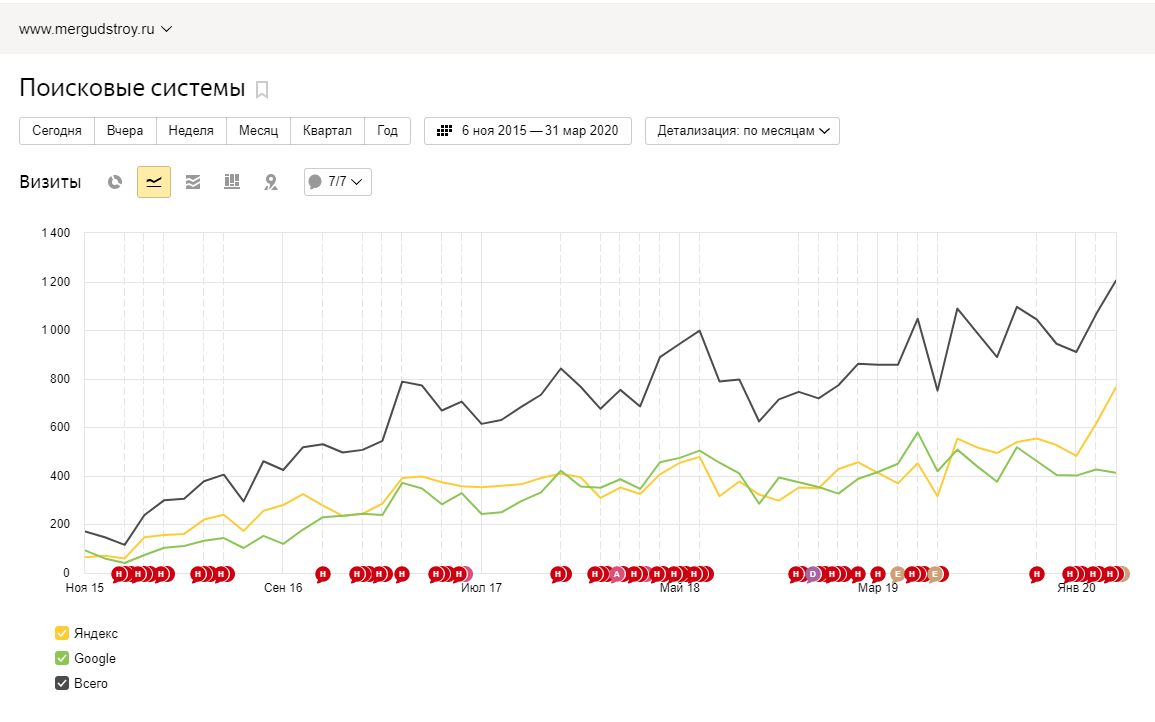Click the Визиты metric label
The image size is (1155, 722).
(49, 182)
